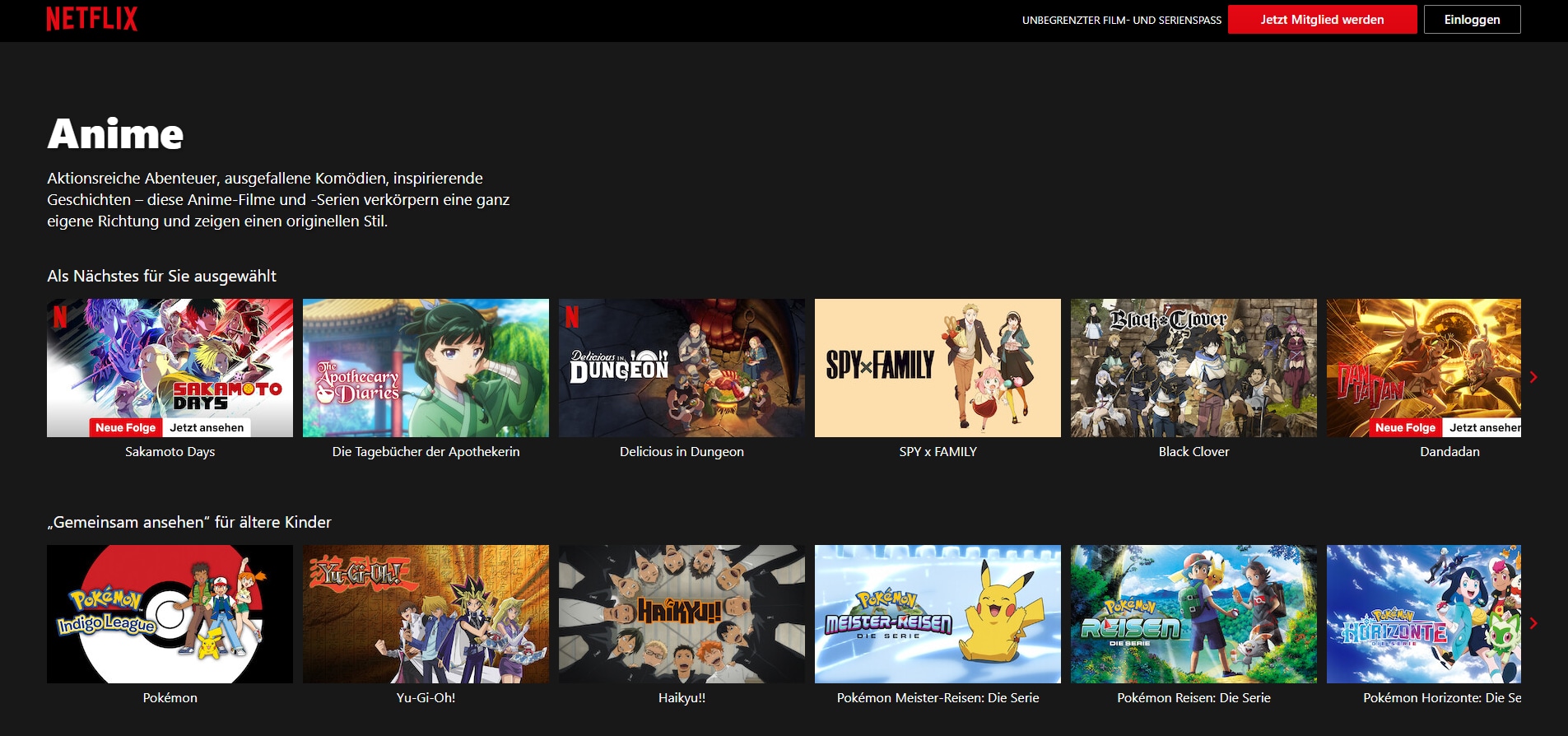Click the 'Neue Folge' badge on Sakamoto Days
The width and height of the screenshot is (1568, 736).
coord(125,427)
